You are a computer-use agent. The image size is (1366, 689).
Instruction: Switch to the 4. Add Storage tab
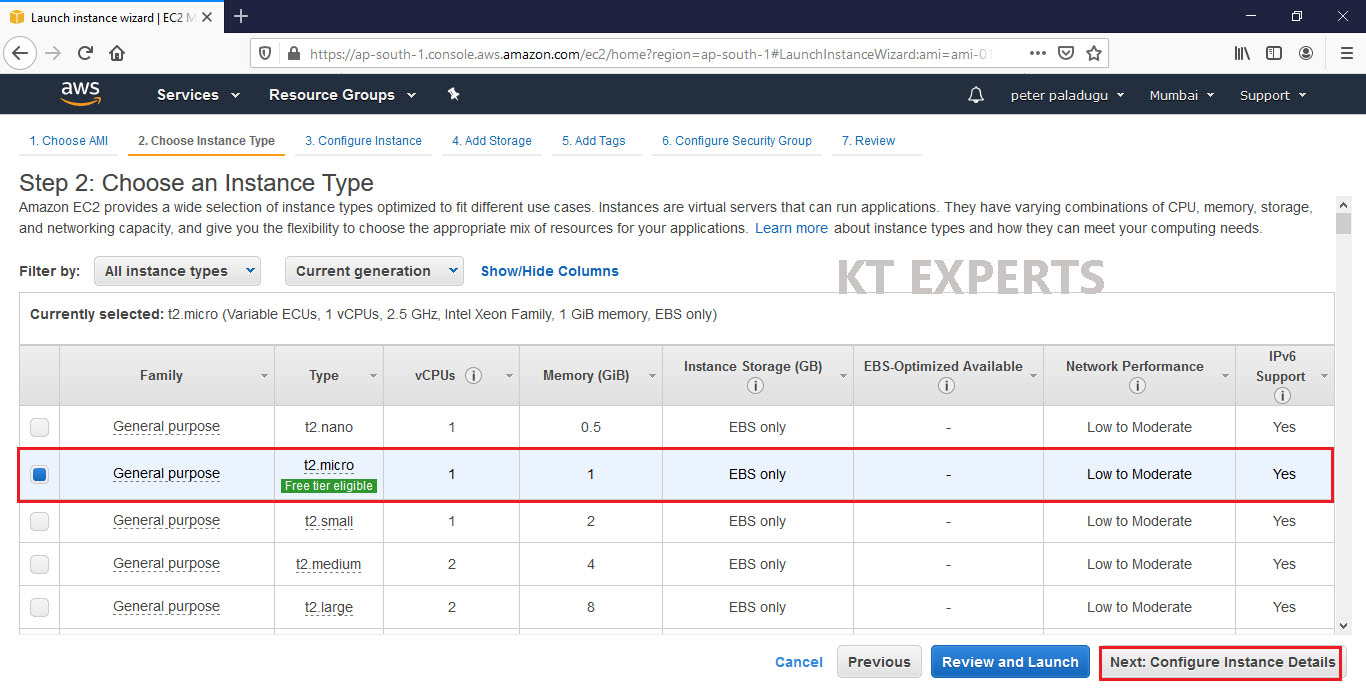click(x=491, y=141)
